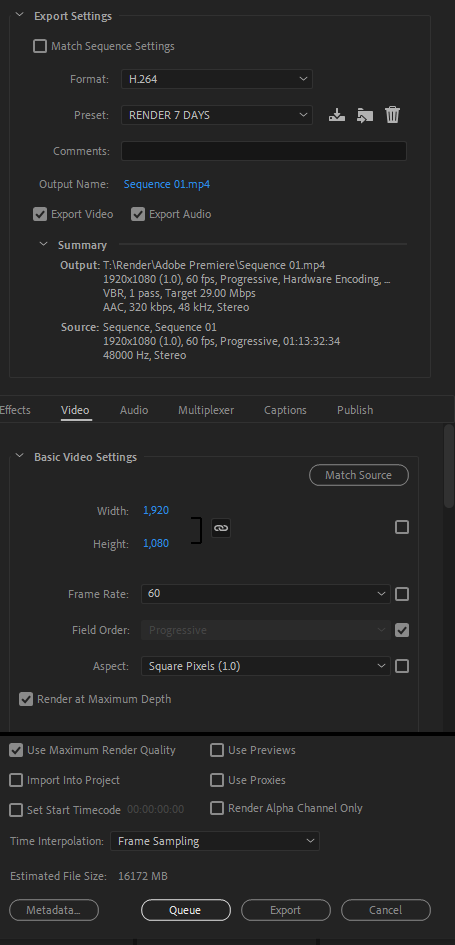Untick the match-source checkbox beside Field Order

[x=402, y=630]
